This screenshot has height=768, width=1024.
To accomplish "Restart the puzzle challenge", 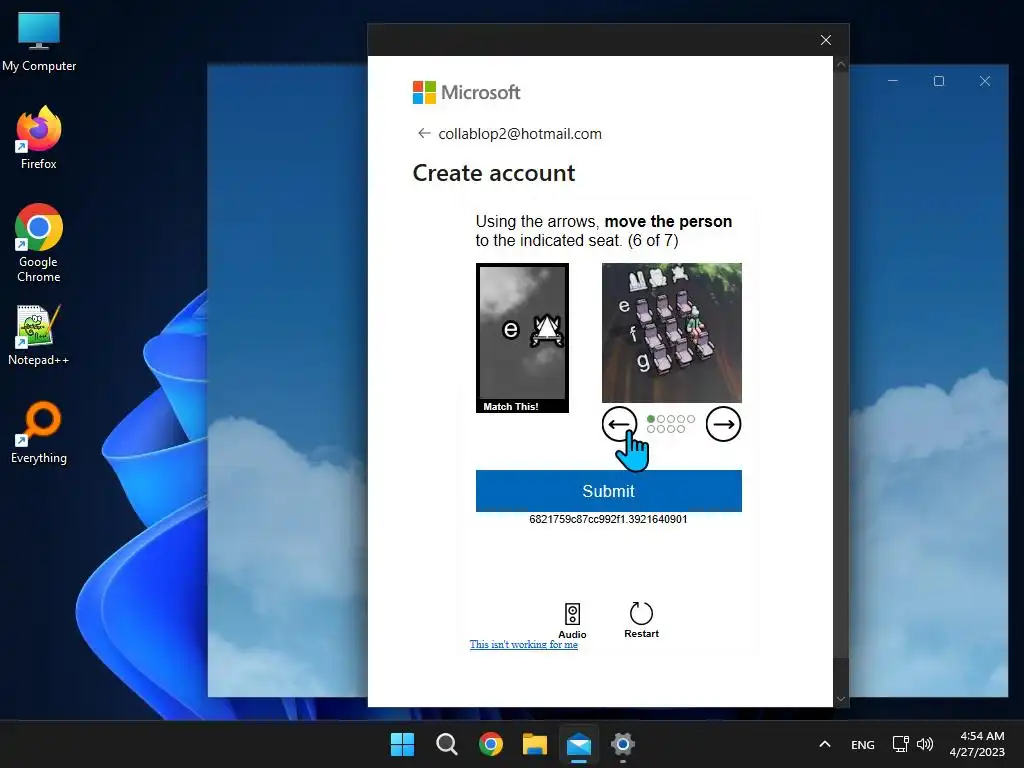I will (x=641, y=620).
